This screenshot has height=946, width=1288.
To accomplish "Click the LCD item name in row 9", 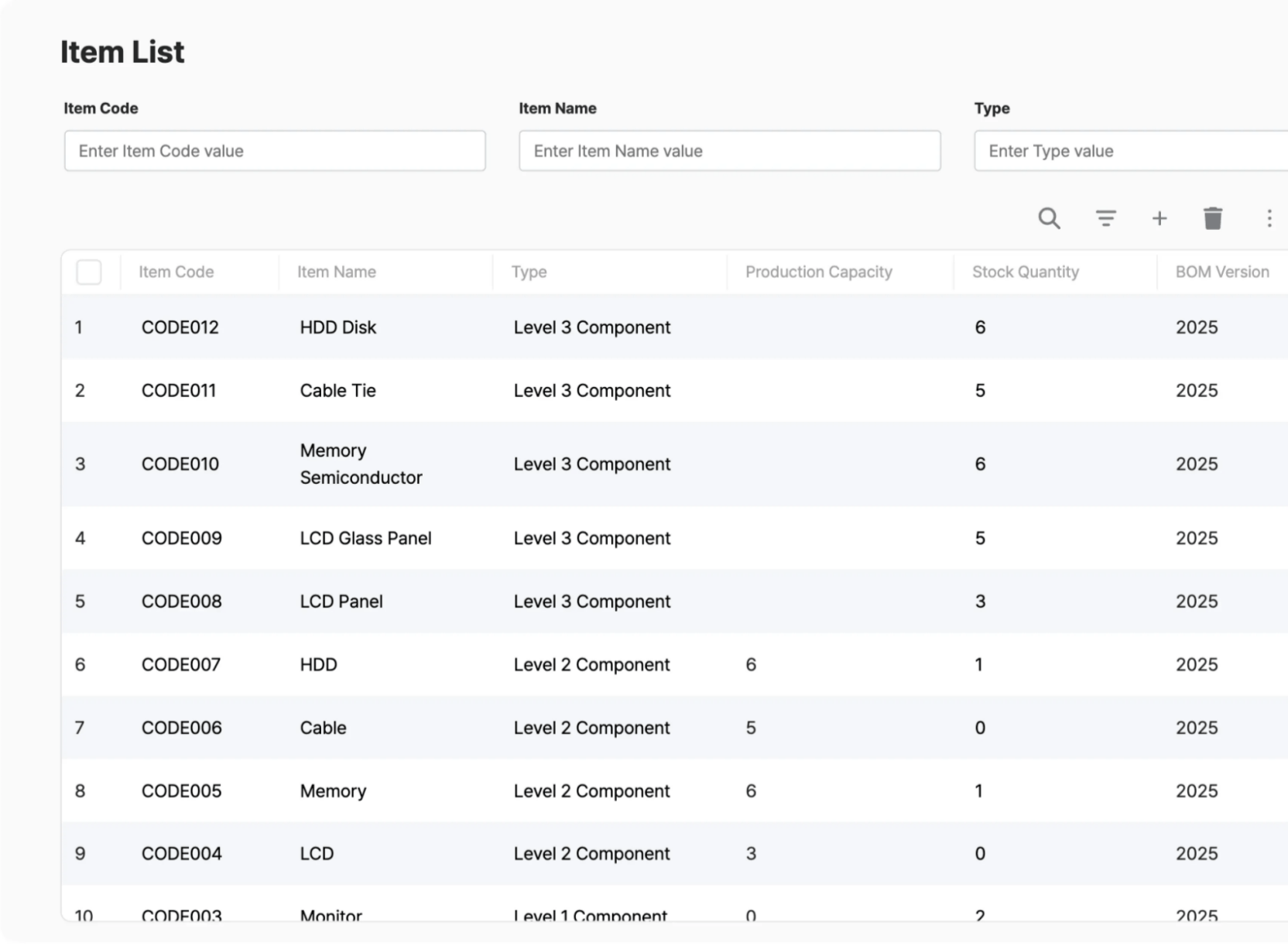I will point(317,854).
